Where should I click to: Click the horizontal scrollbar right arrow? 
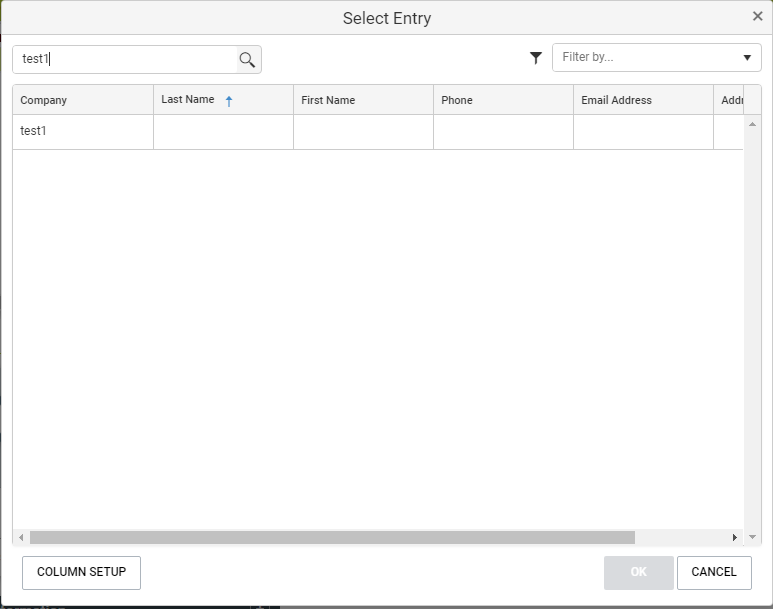click(x=735, y=538)
